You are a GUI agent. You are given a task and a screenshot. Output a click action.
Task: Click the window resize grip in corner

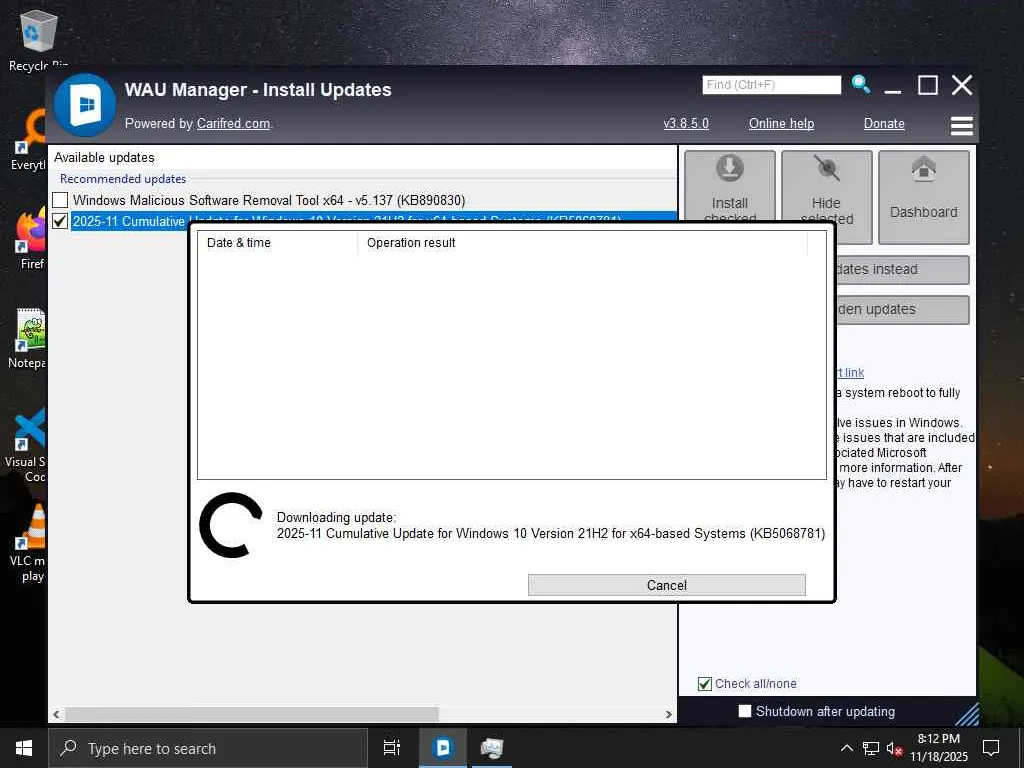point(967,715)
